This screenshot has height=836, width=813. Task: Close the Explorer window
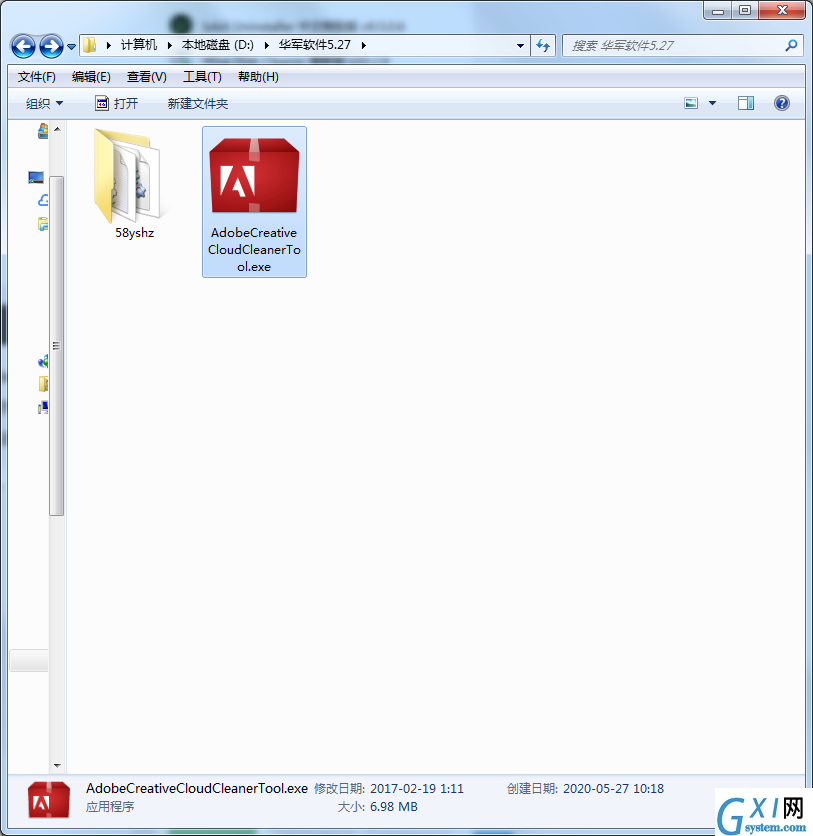(782, 11)
